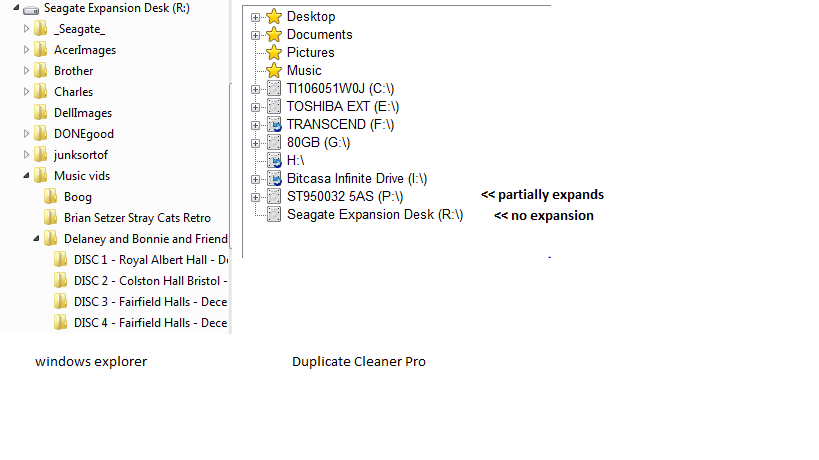Collapse the Music vids folder in Explorer
This screenshot has width=819, height=460.
pos(27,176)
